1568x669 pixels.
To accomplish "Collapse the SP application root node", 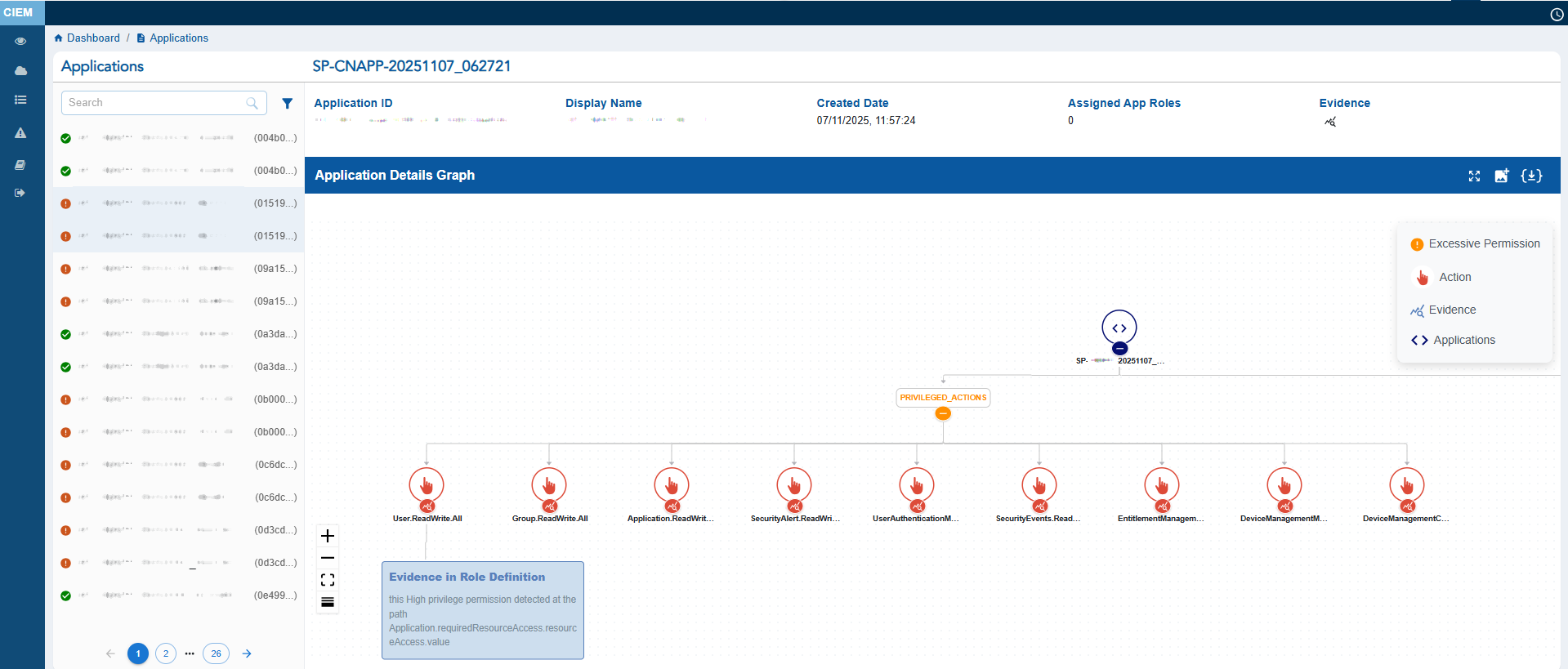I will [x=1119, y=348].
